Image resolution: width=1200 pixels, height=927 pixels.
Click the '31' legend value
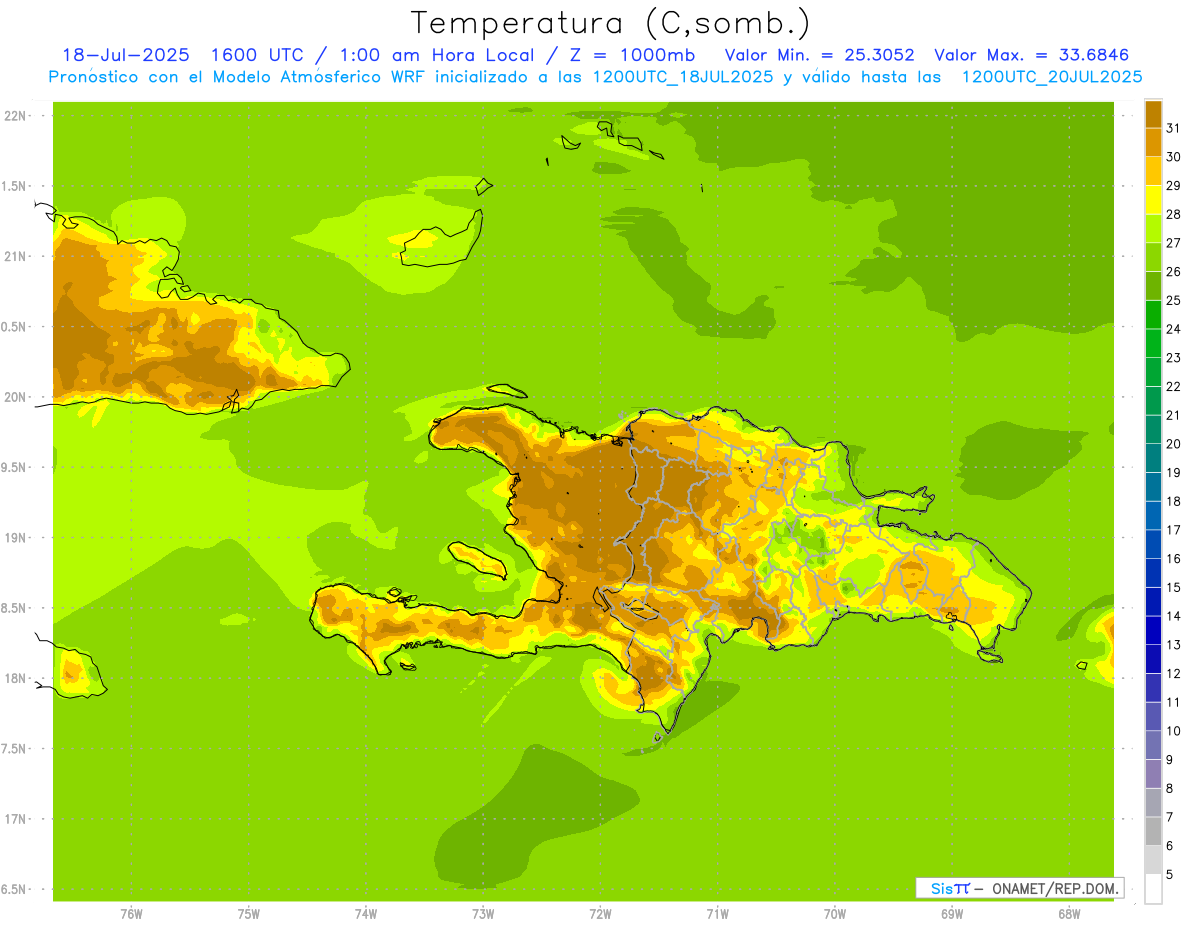click(1173, 128)
